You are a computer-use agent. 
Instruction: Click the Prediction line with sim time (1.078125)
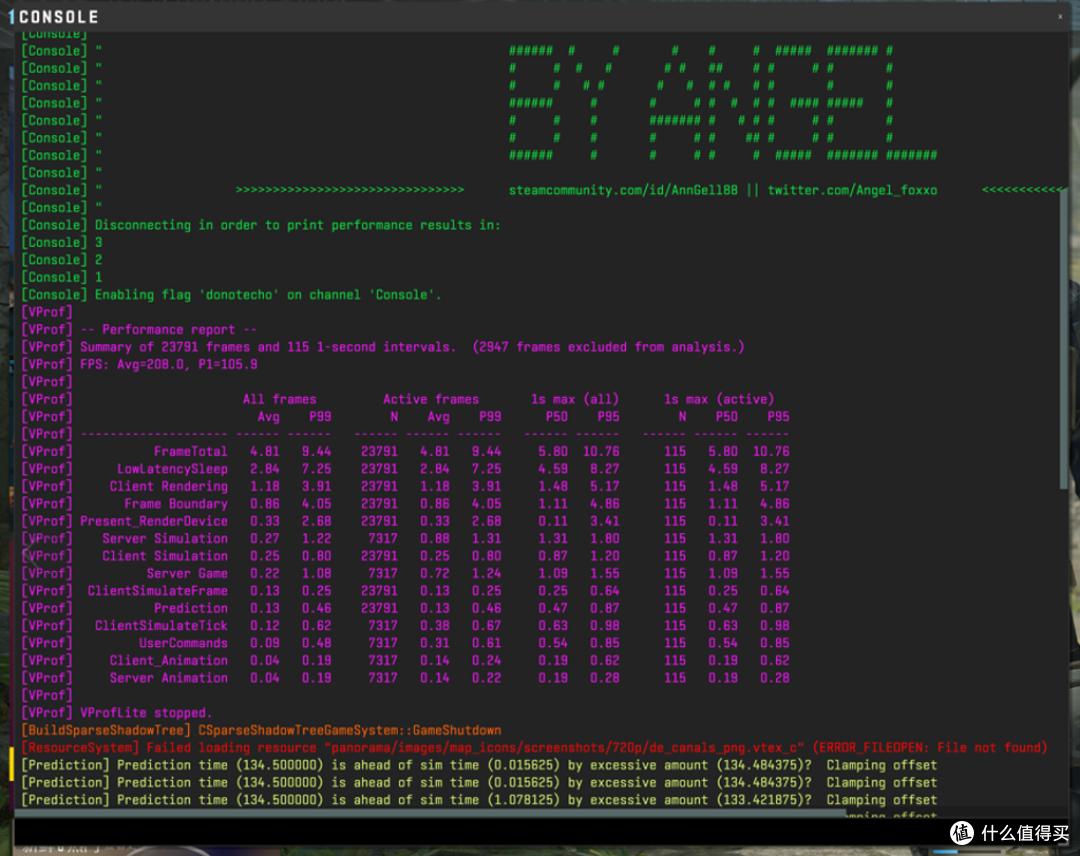479,800
